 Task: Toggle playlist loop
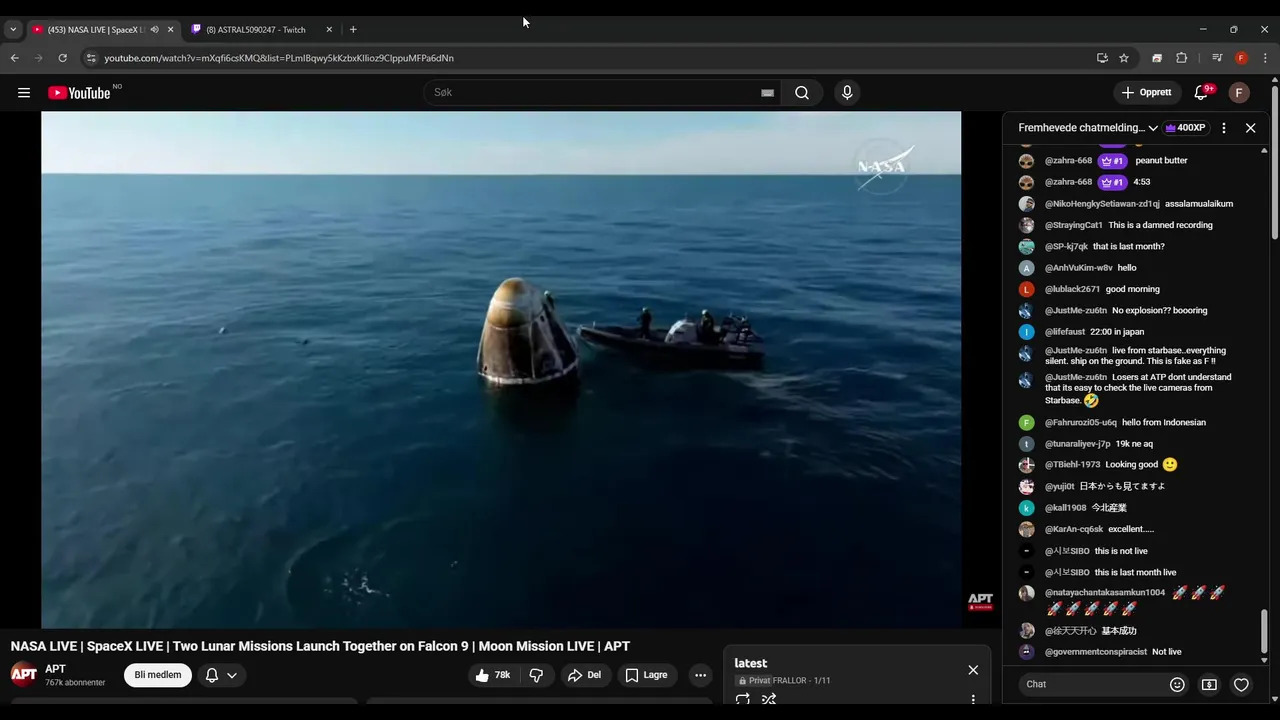click(743, 700)
